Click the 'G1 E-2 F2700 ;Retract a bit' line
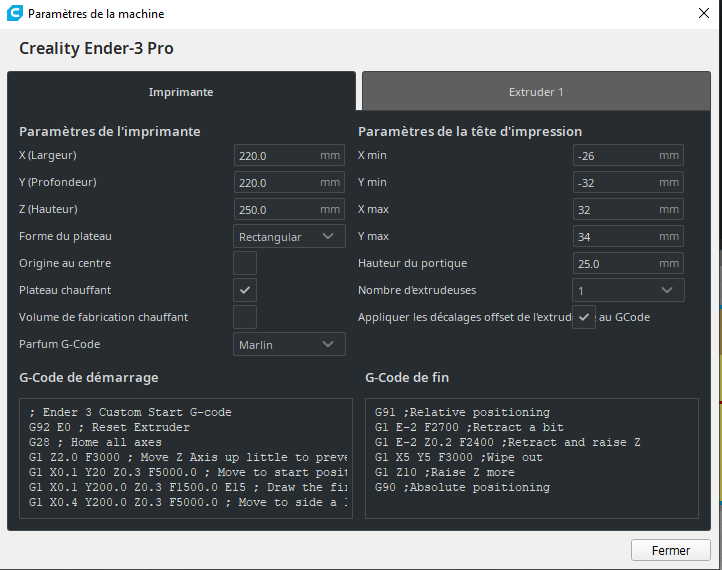722x570 pixels. (x=469, y=427)
